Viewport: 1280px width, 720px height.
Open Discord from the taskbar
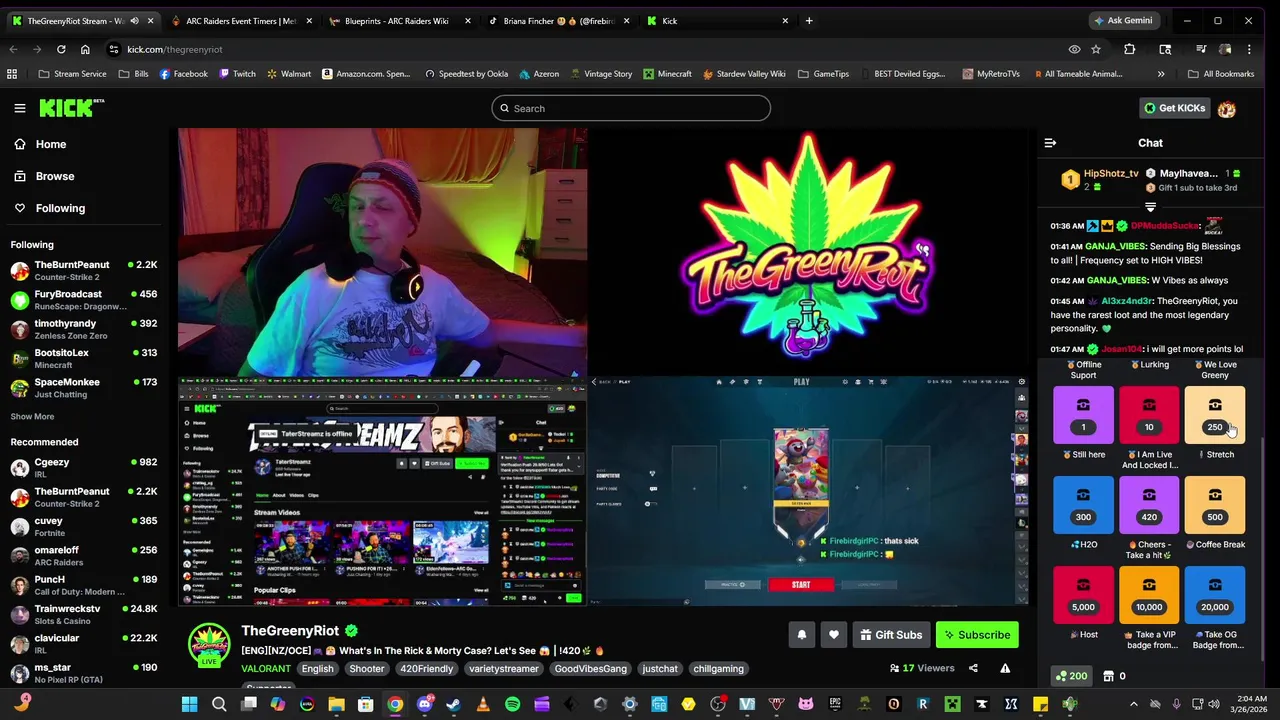coord(424,704)
